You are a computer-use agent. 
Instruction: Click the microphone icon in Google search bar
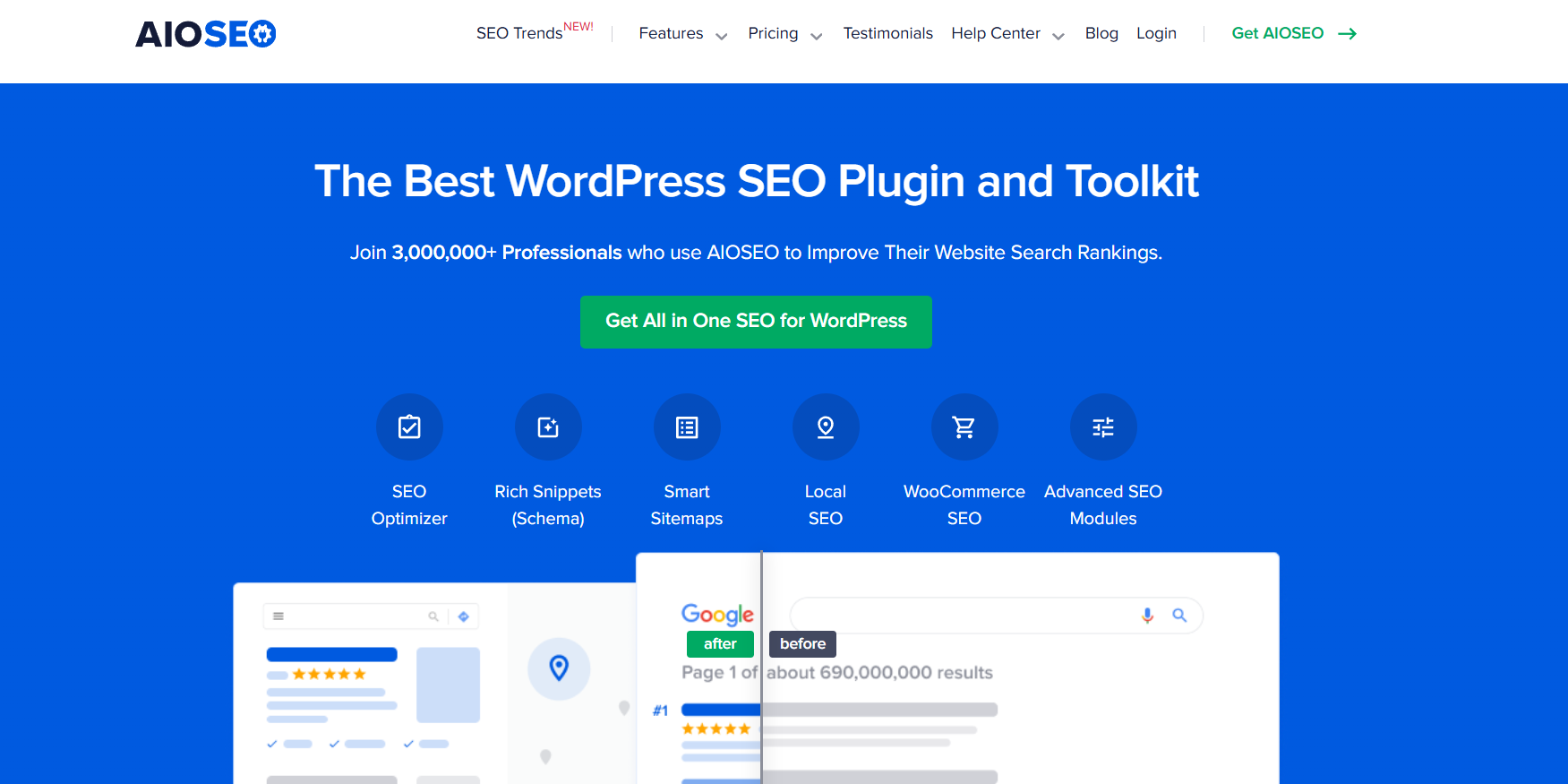pyautogui.click(x=1147, y=616)
